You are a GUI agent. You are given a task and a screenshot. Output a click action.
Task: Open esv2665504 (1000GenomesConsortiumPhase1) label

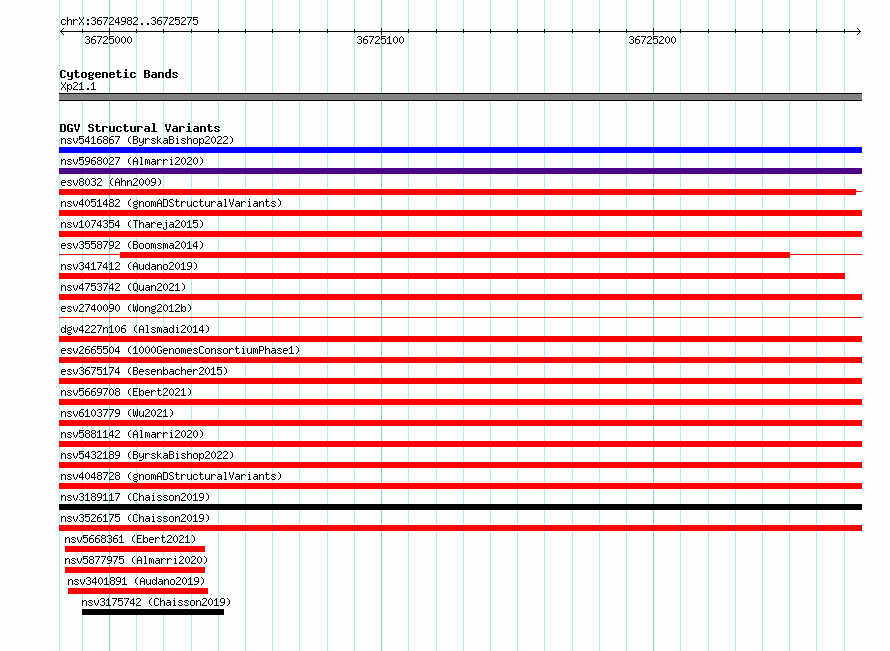[x=180, y=350]
